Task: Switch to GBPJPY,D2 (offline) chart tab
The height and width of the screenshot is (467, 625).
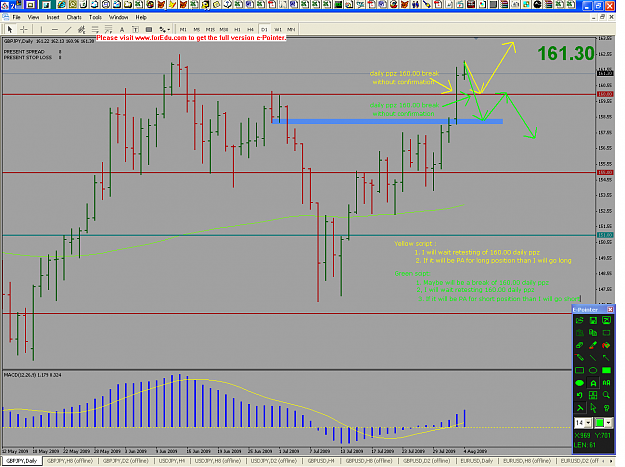Action: point(126,461)
